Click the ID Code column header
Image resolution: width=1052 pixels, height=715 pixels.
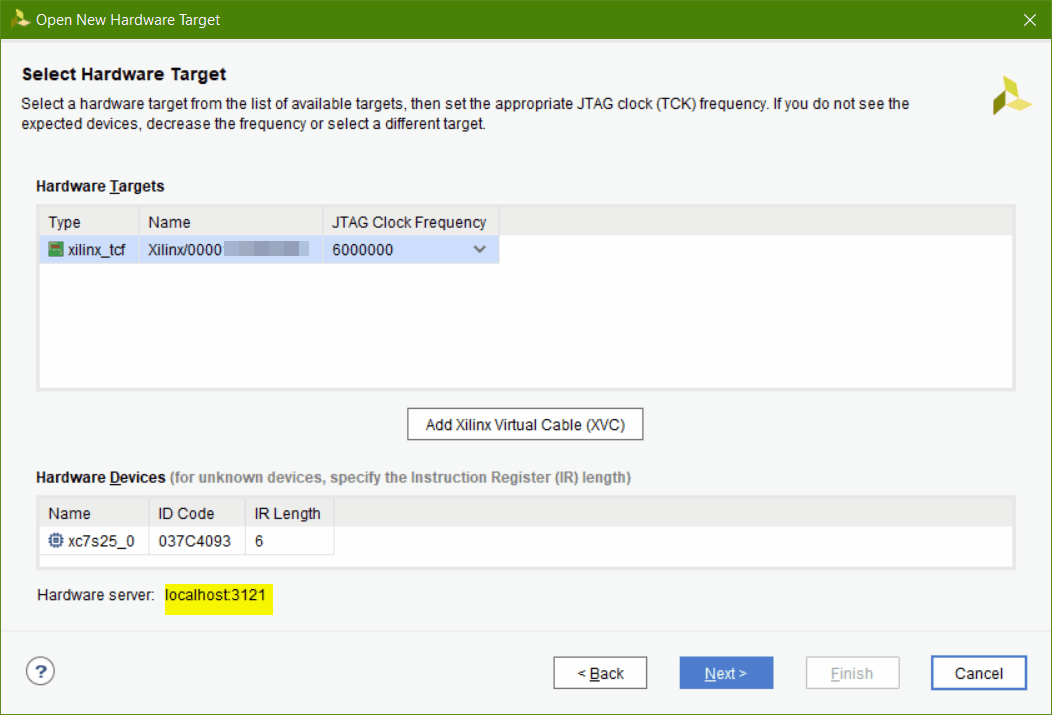(197, 513)
